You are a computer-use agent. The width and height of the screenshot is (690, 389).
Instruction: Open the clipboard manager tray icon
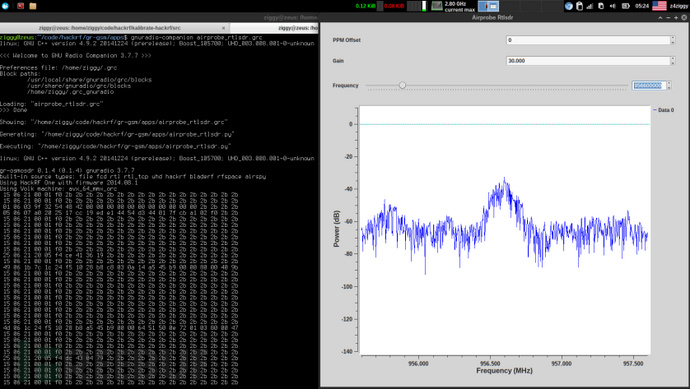point(580,6)
